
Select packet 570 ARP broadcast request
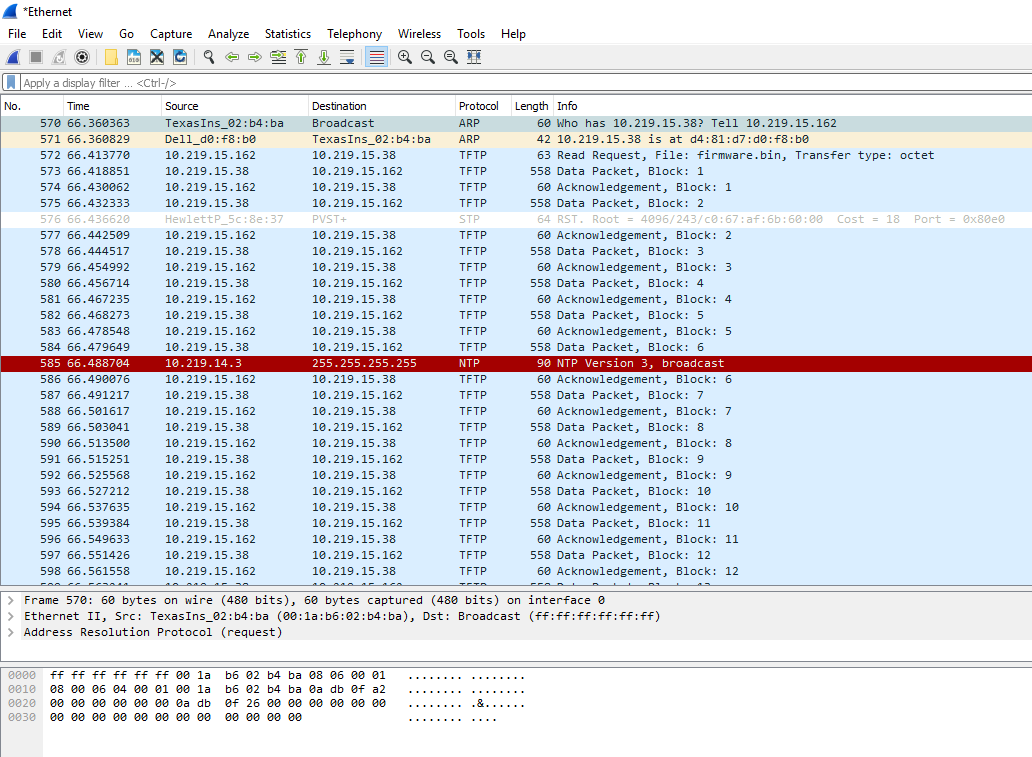click(516, 123)
